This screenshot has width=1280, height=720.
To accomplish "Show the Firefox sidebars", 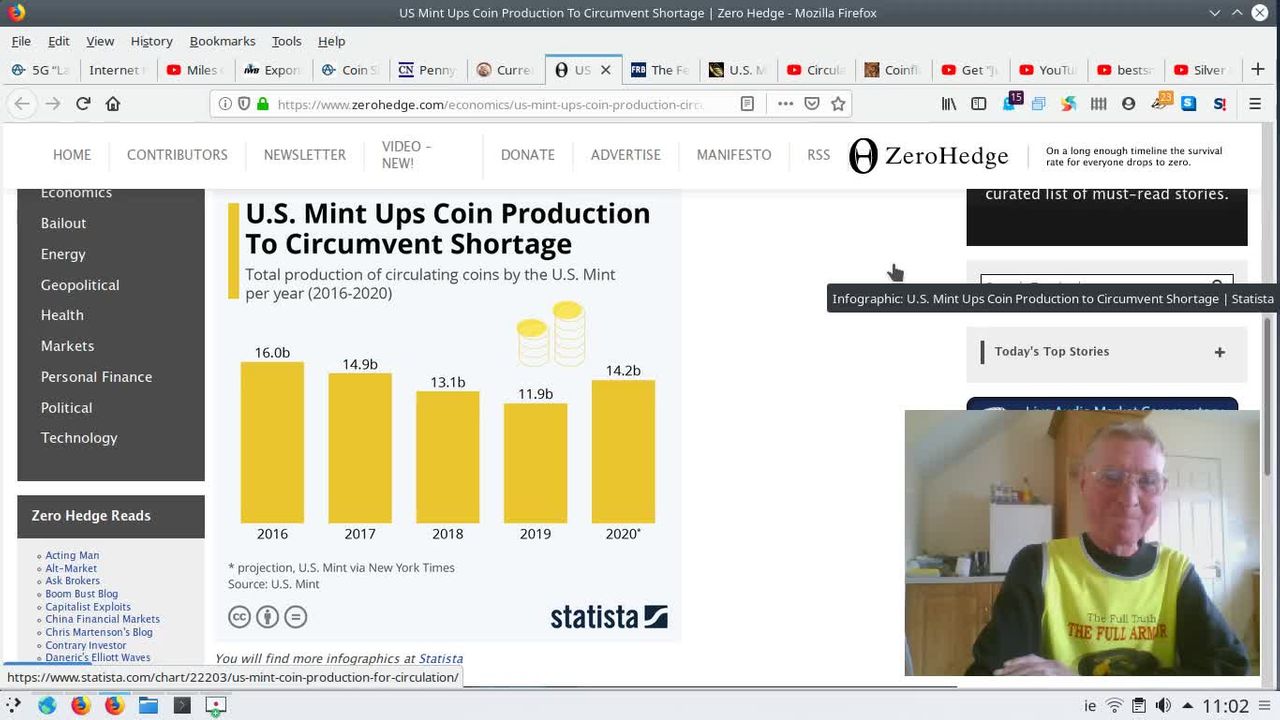I will pyautogui.click(x=979, y=104).
